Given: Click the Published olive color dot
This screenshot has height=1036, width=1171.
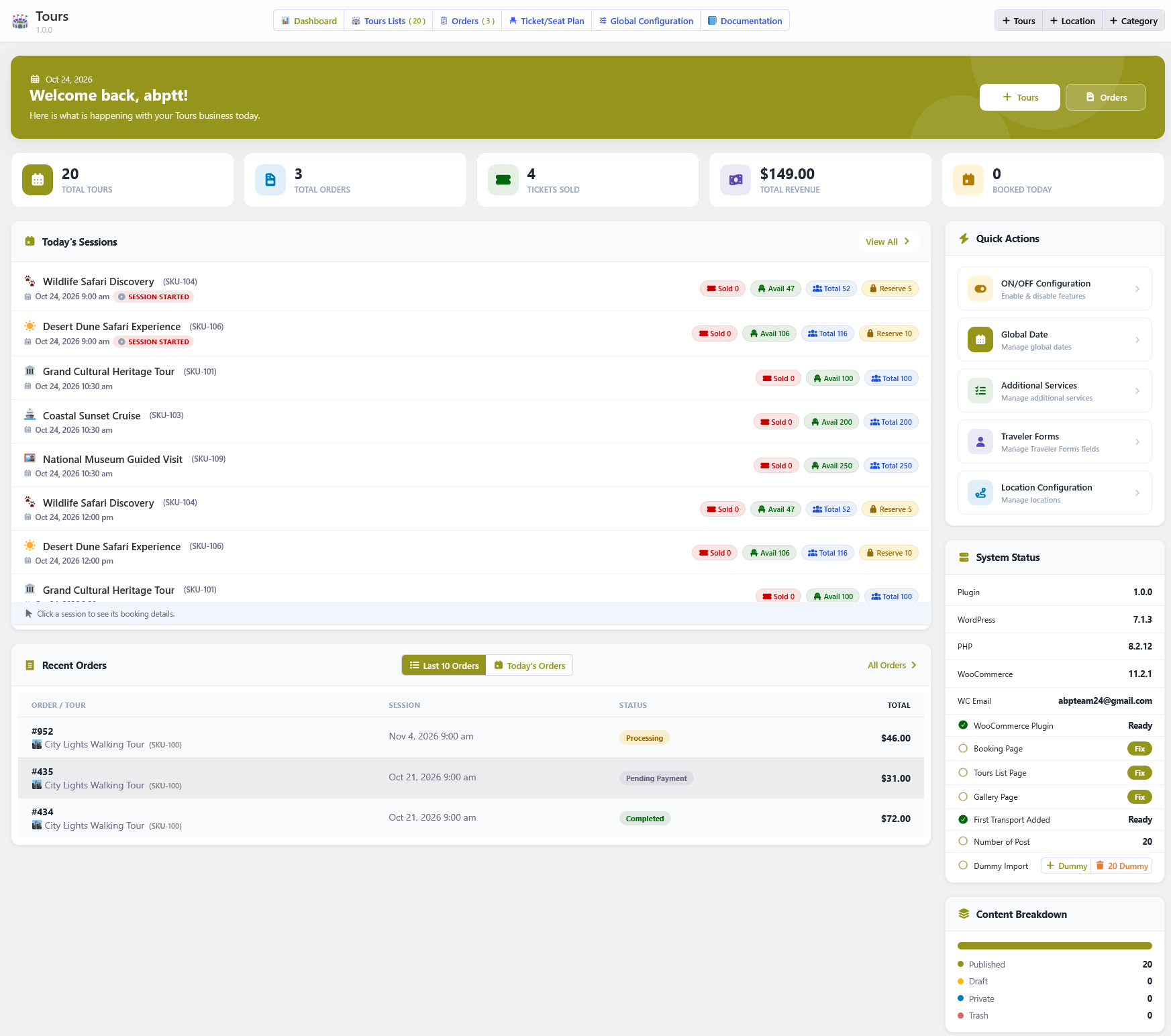Looking at the screenshot, I should (960, 964).
